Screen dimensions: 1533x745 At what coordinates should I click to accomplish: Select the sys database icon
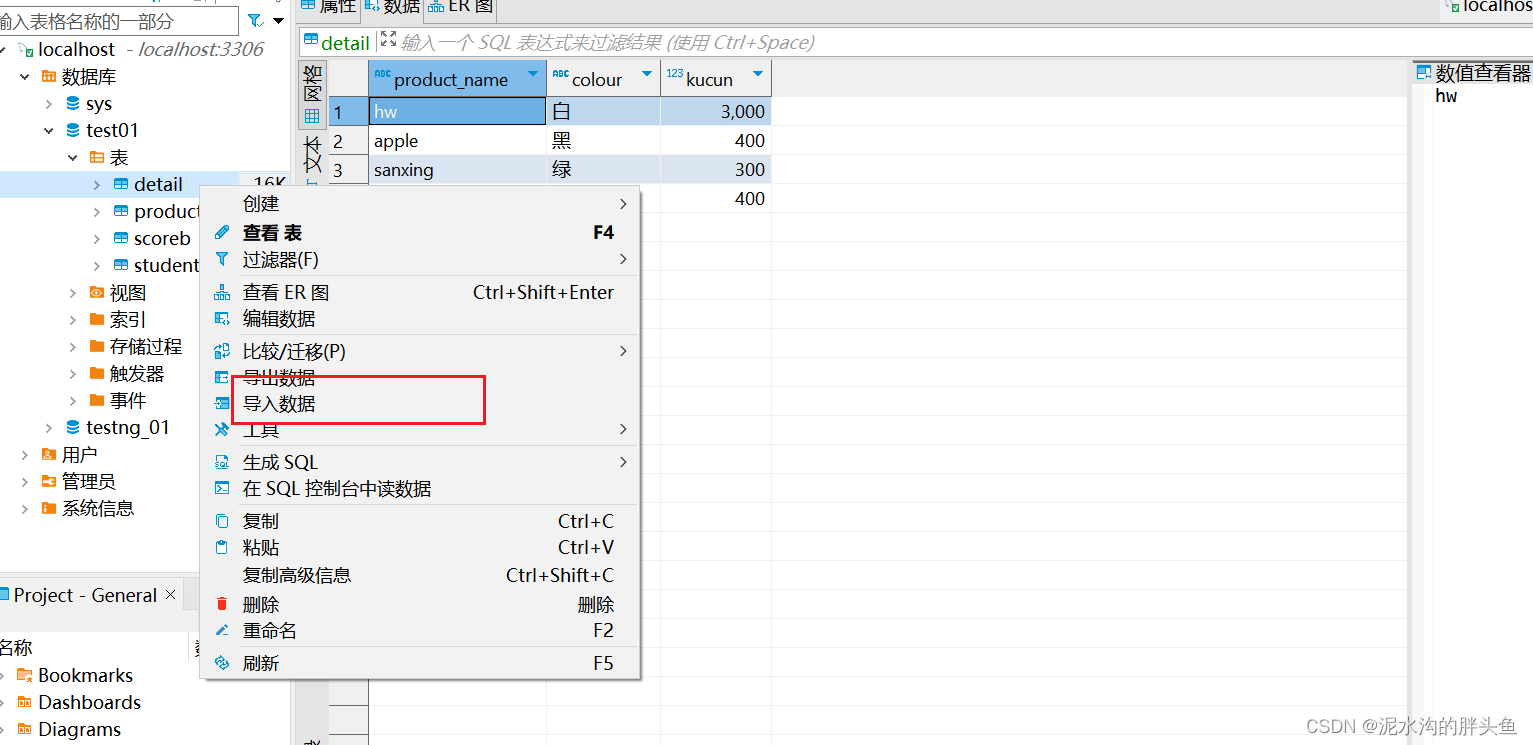(73, 104)
